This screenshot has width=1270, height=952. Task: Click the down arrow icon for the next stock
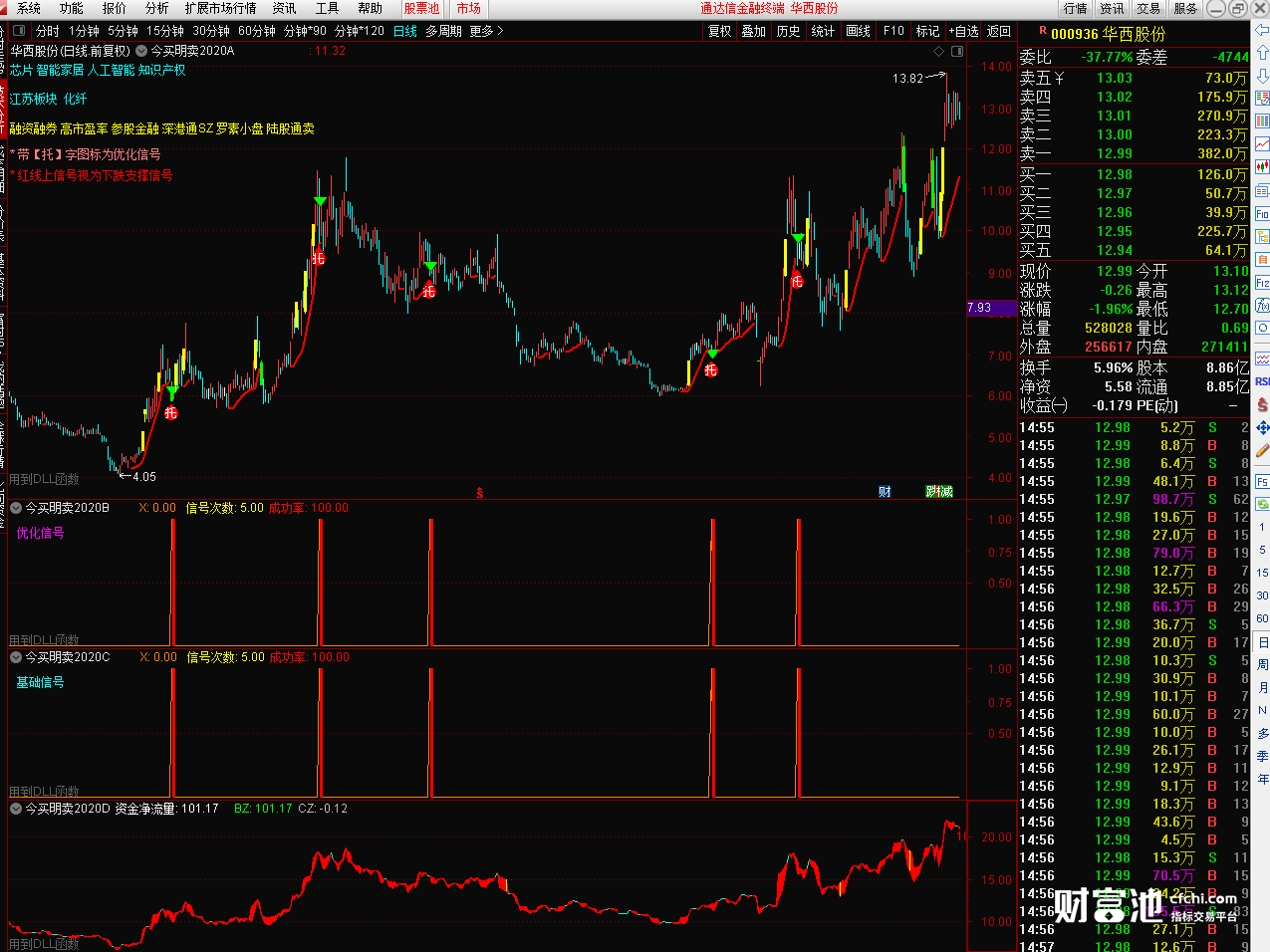pyautogui.click(x=1262, y=76)
